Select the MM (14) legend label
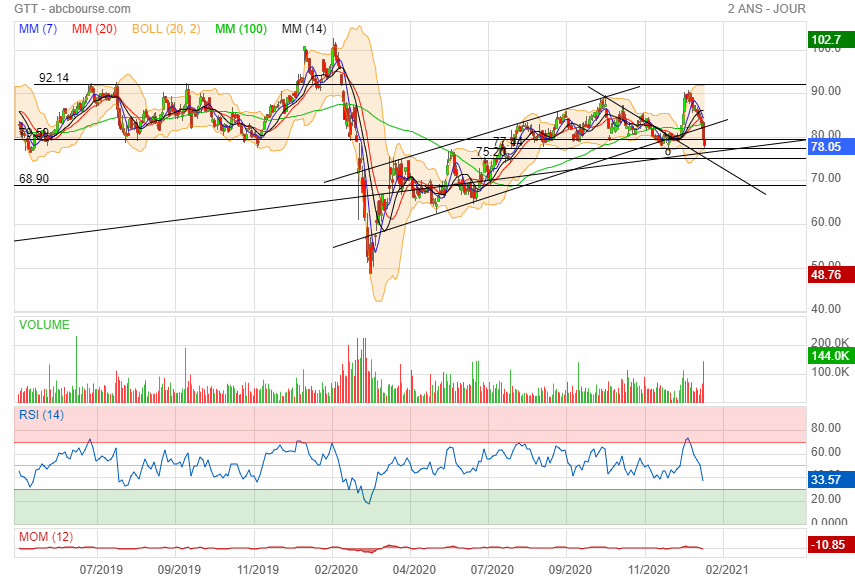This screenshot has height=580, width=855. 304,29
